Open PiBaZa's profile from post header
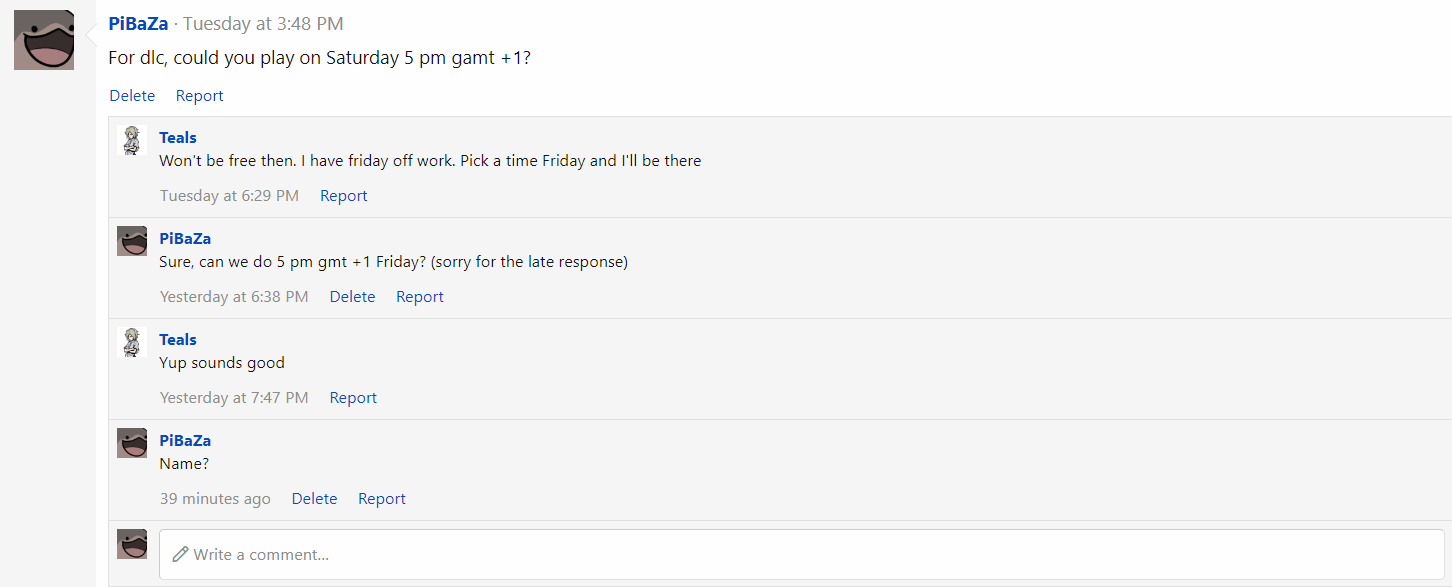 (x=138, y=24)
